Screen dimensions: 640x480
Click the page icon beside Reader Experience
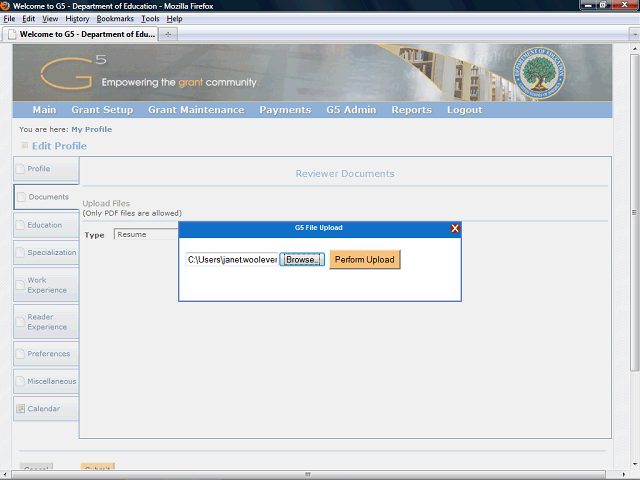coord(20,322)
